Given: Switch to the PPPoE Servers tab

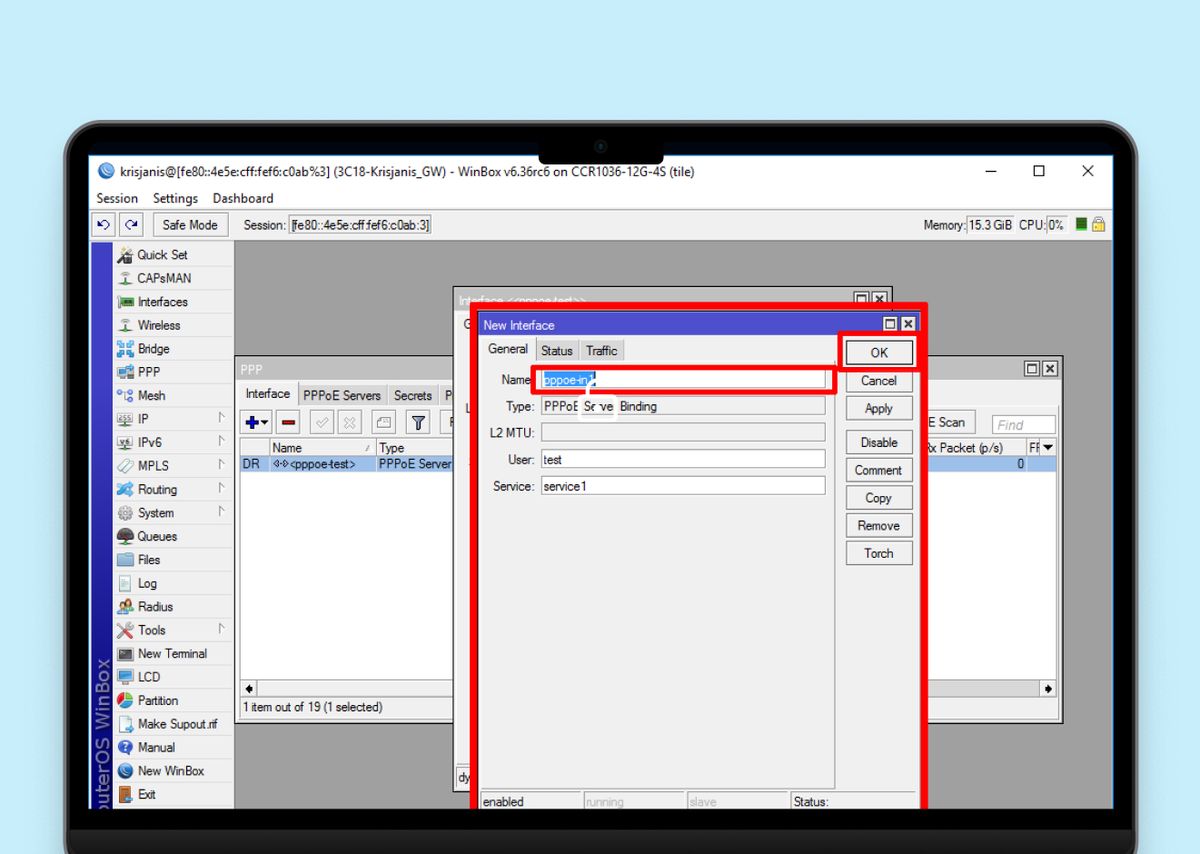Looking at the screenshot, I should [x=341, y=396].
